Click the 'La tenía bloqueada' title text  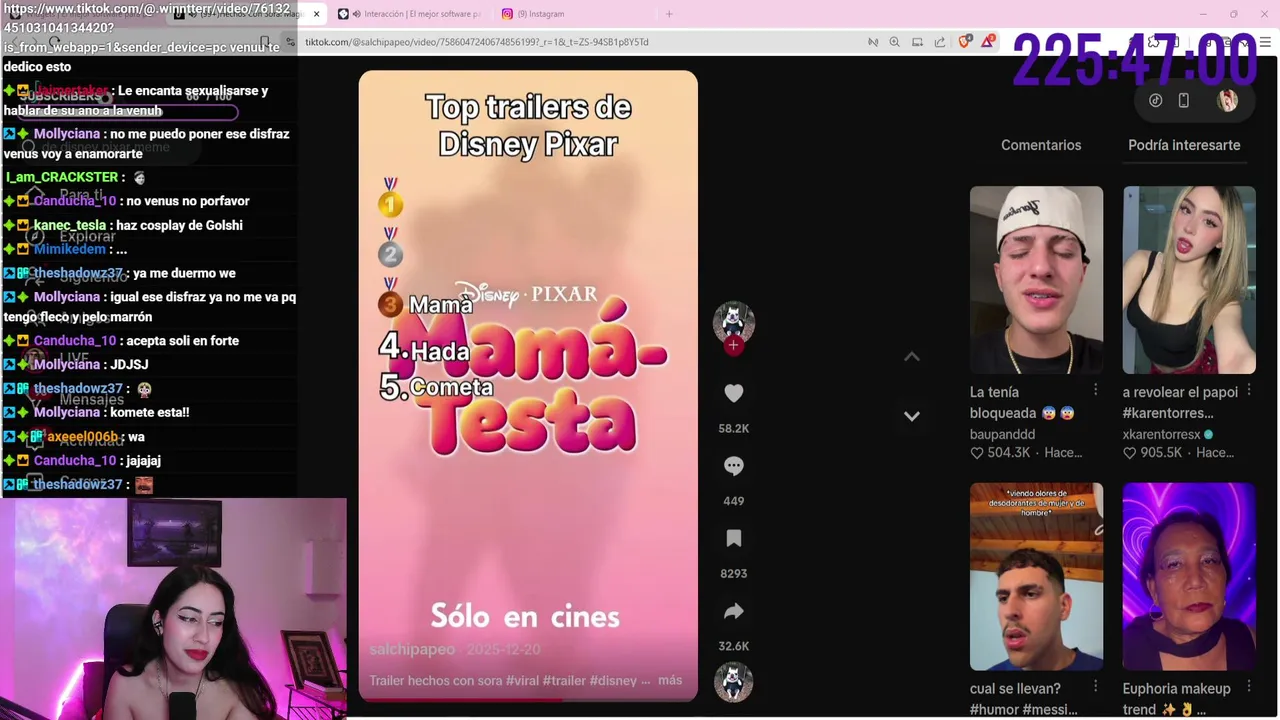pyautogui.click(x=1022, y=402)
